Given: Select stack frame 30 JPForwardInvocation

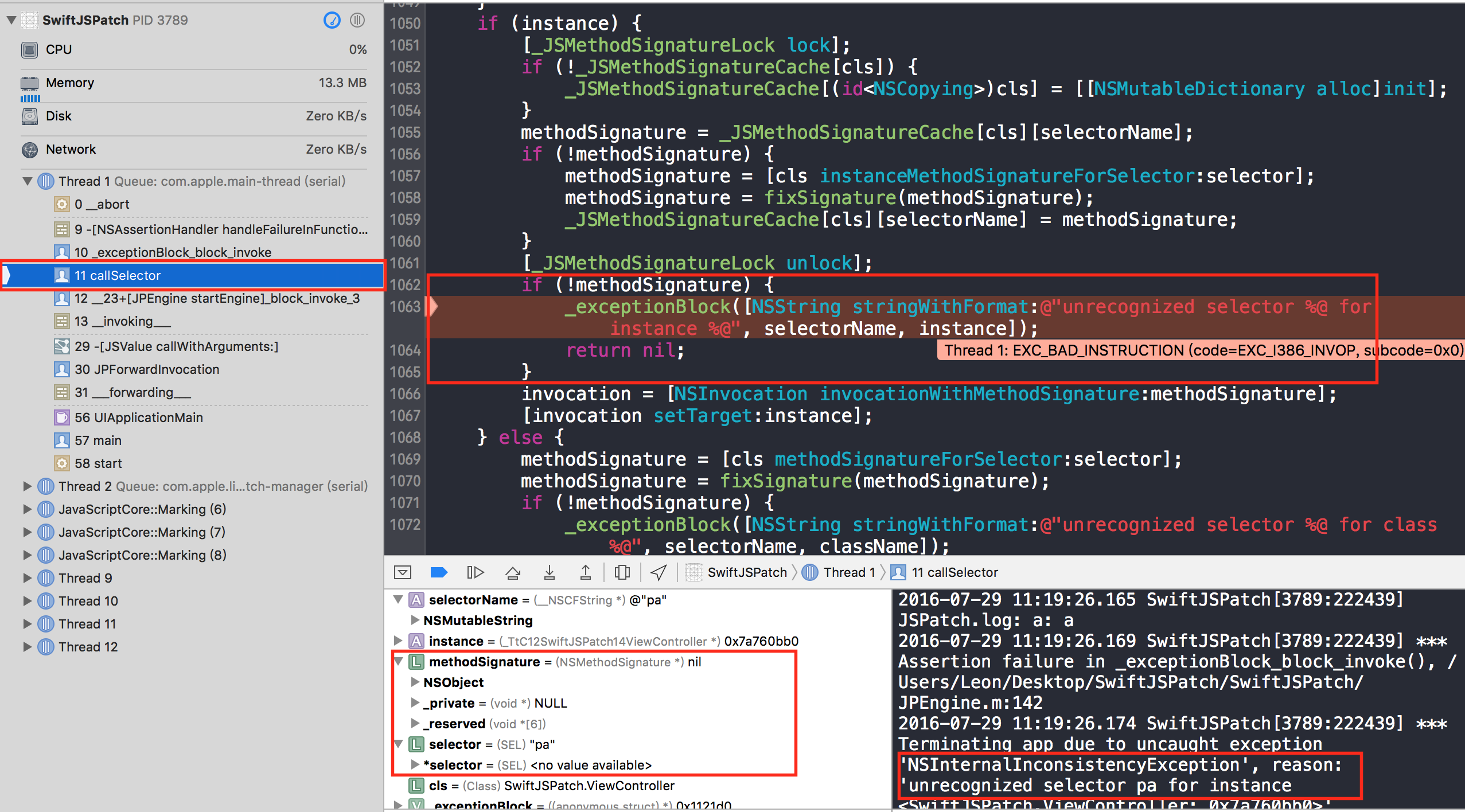Looking at the screenshot, I should click(147, 369).
